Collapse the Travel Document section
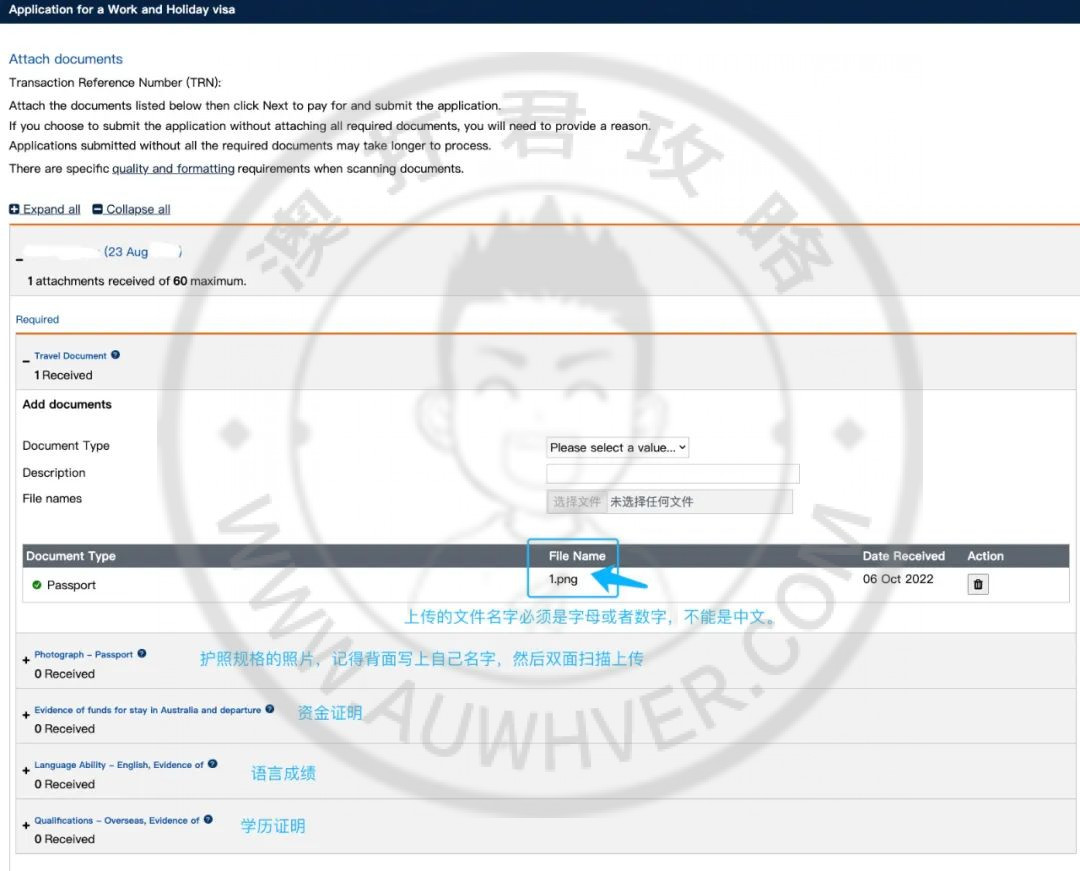The image size is (1080, 871). click(26, 360)
